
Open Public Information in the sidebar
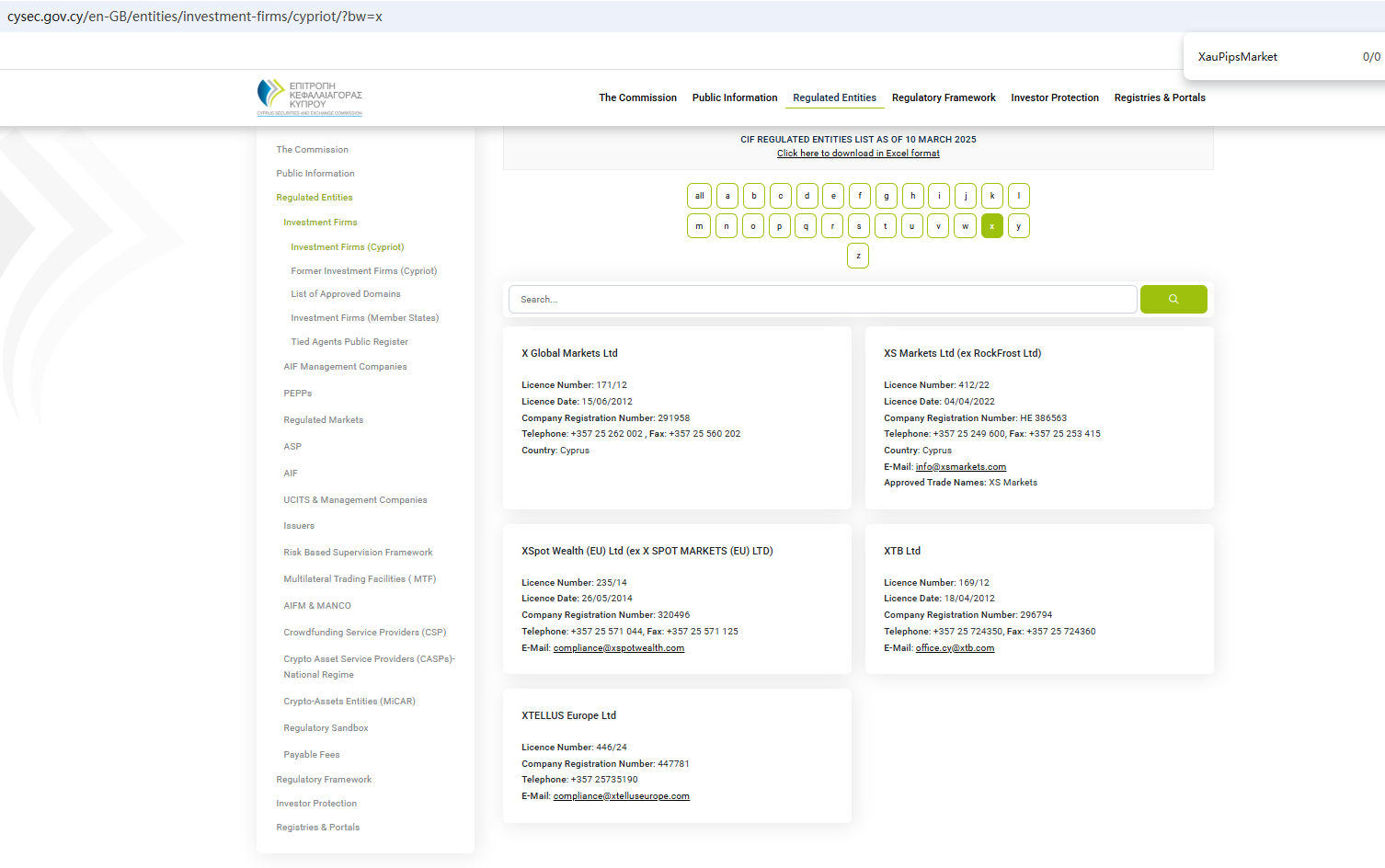(315, 174)
